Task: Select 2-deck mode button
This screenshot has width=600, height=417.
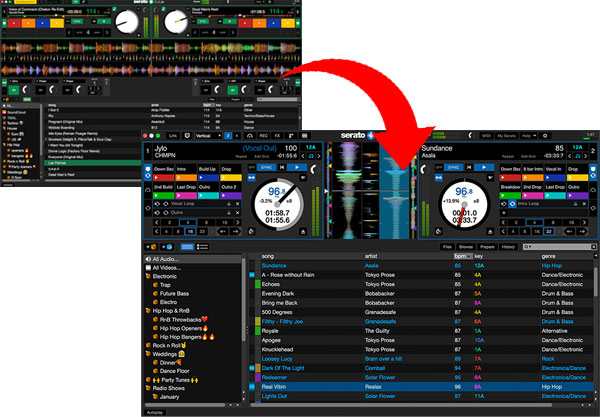Action: click(x=228, y=136)
